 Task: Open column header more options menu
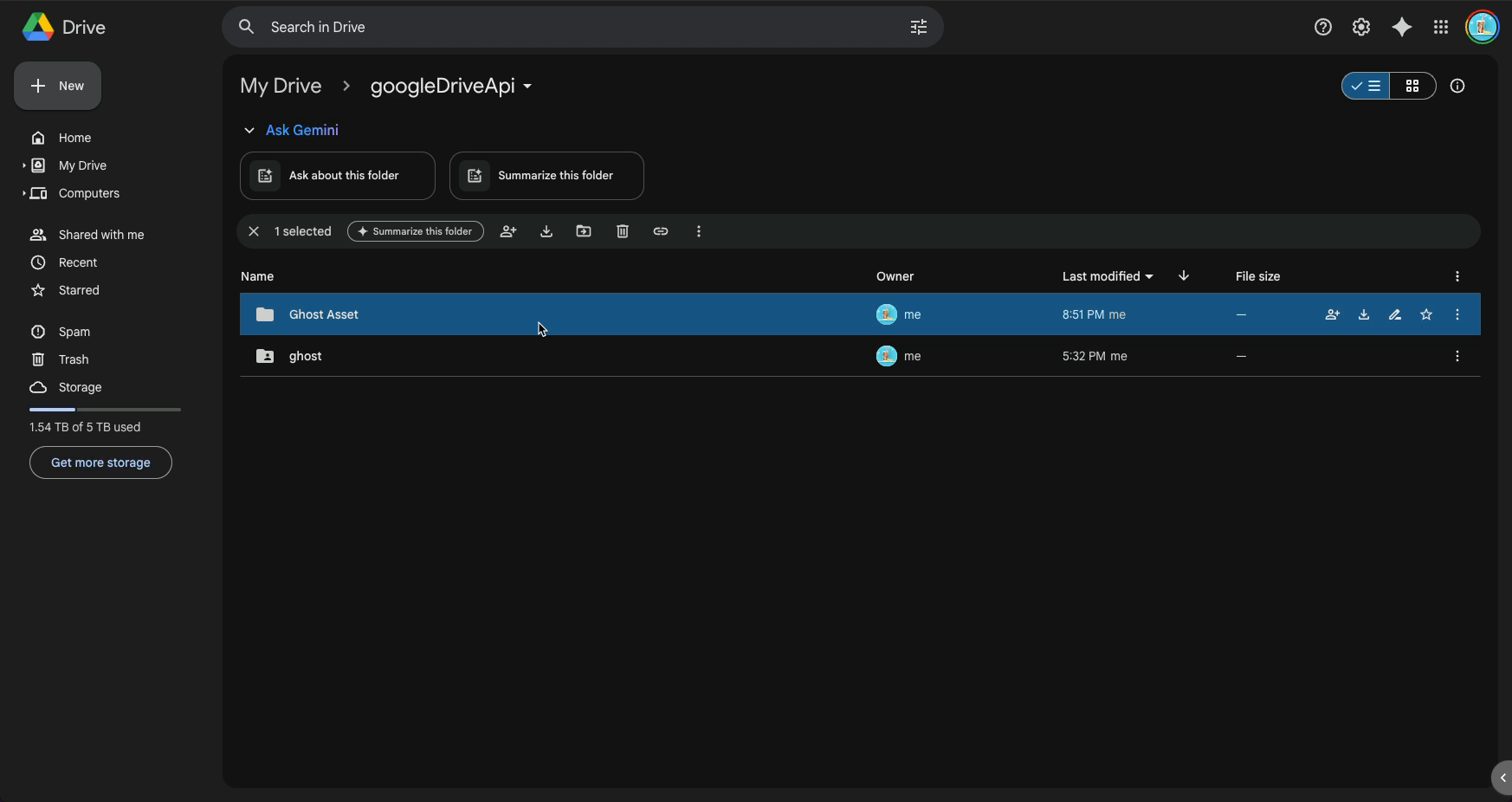coord(1457,276)
